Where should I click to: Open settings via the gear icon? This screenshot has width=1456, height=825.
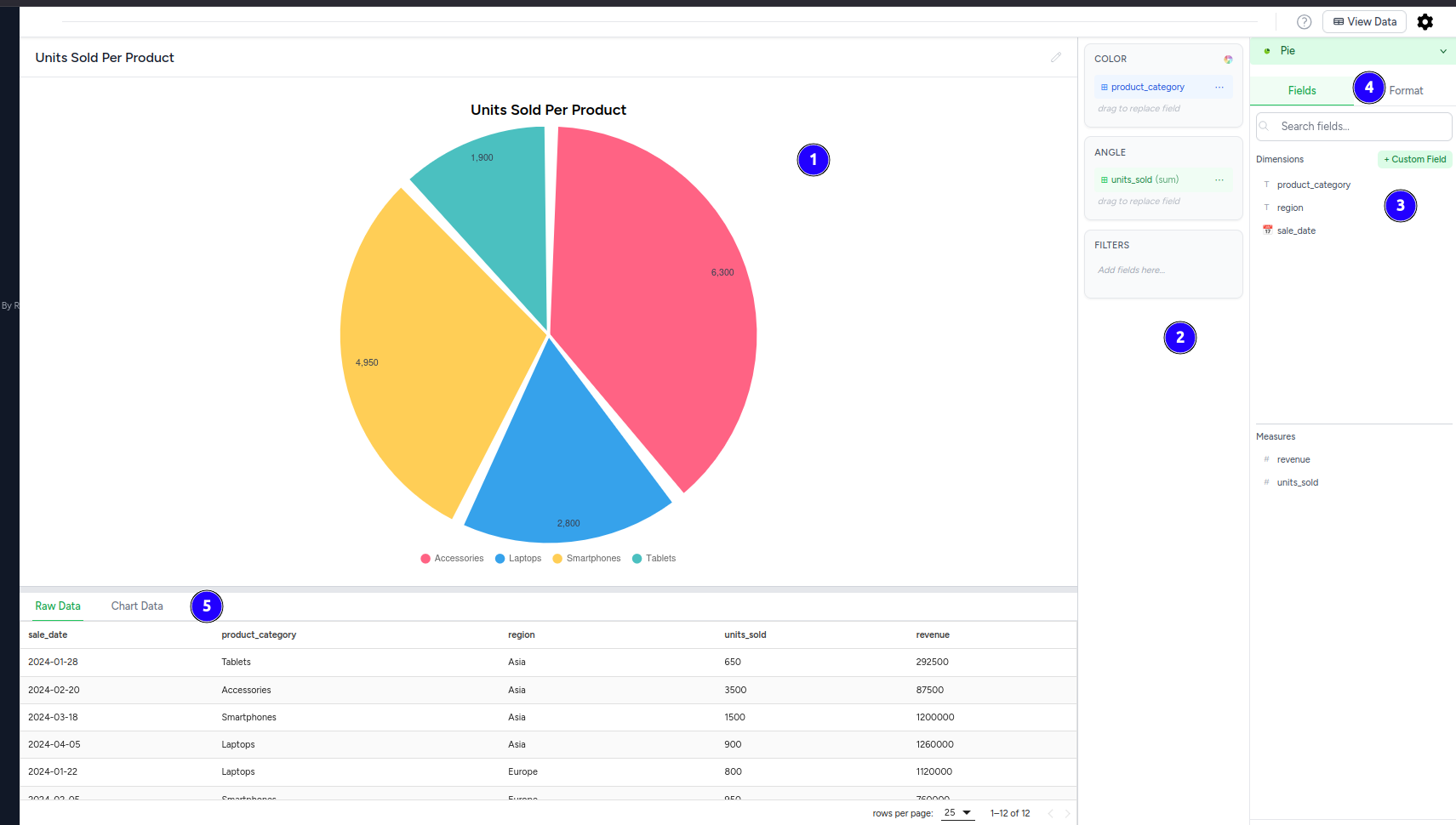pos(1425,22)
